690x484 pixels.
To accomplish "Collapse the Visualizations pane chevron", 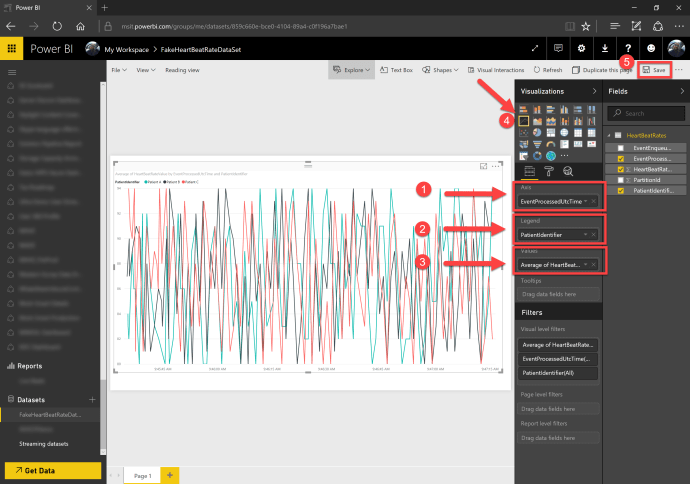I will pyautogui.click(x=594, y=91).
